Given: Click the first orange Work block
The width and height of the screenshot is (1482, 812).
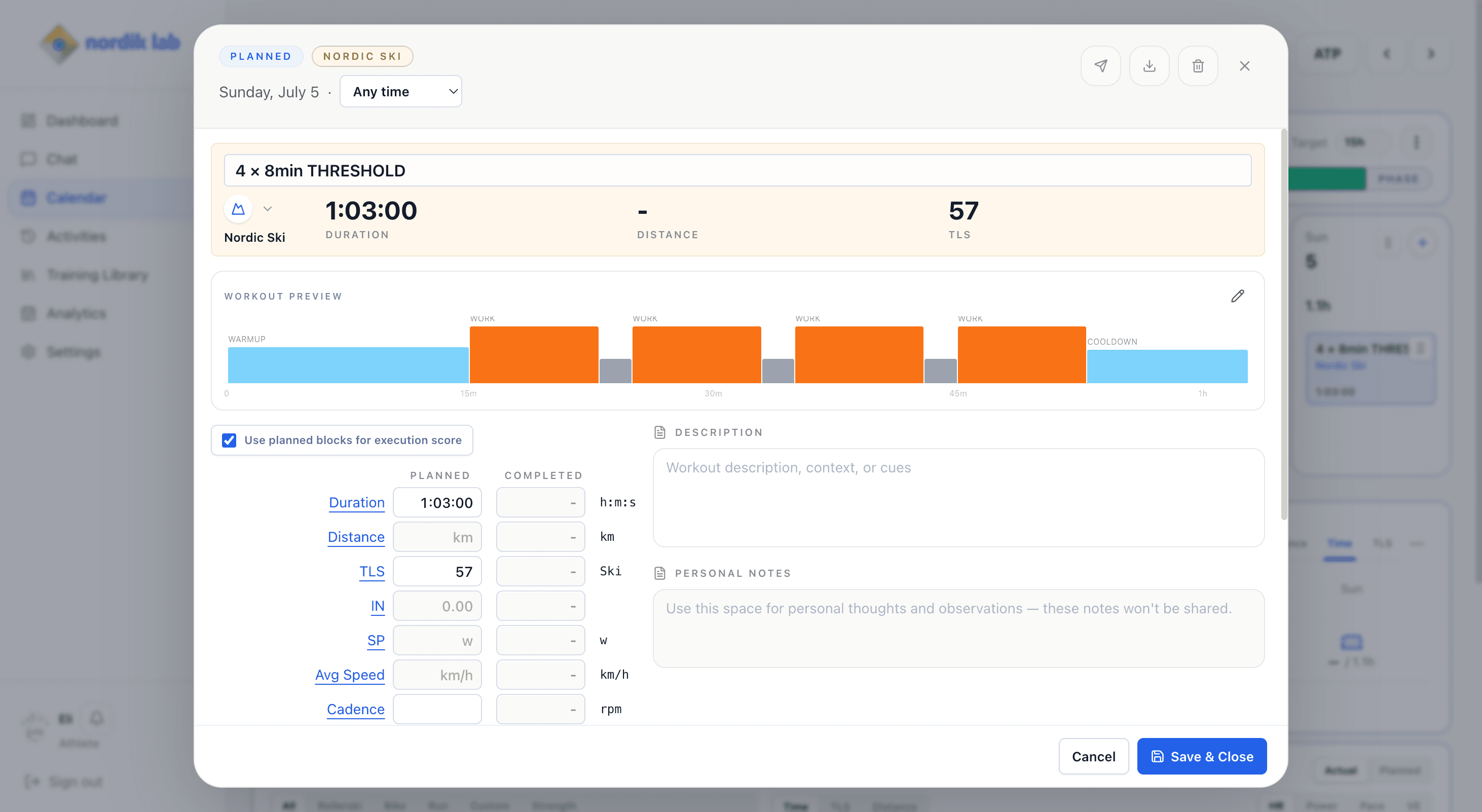Looking at the screenshot, I should pos(534,354).
